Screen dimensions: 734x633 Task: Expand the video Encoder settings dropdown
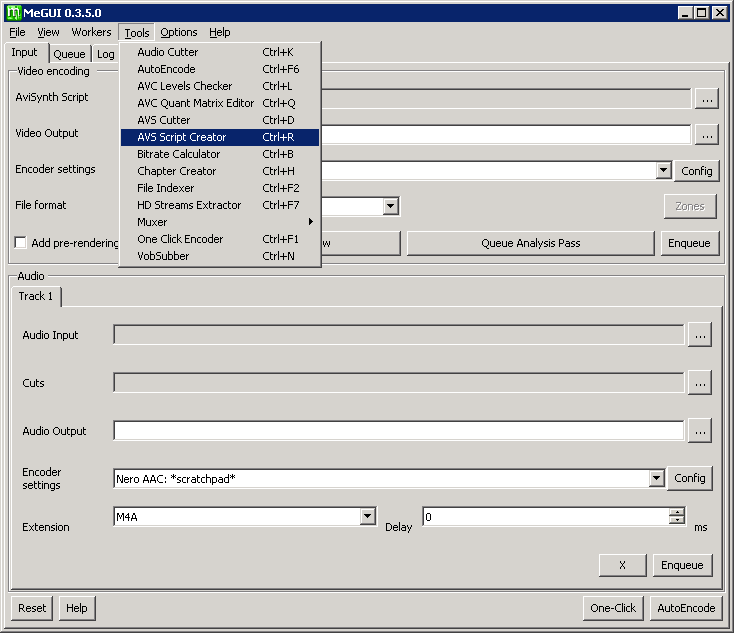pos(663,171)
